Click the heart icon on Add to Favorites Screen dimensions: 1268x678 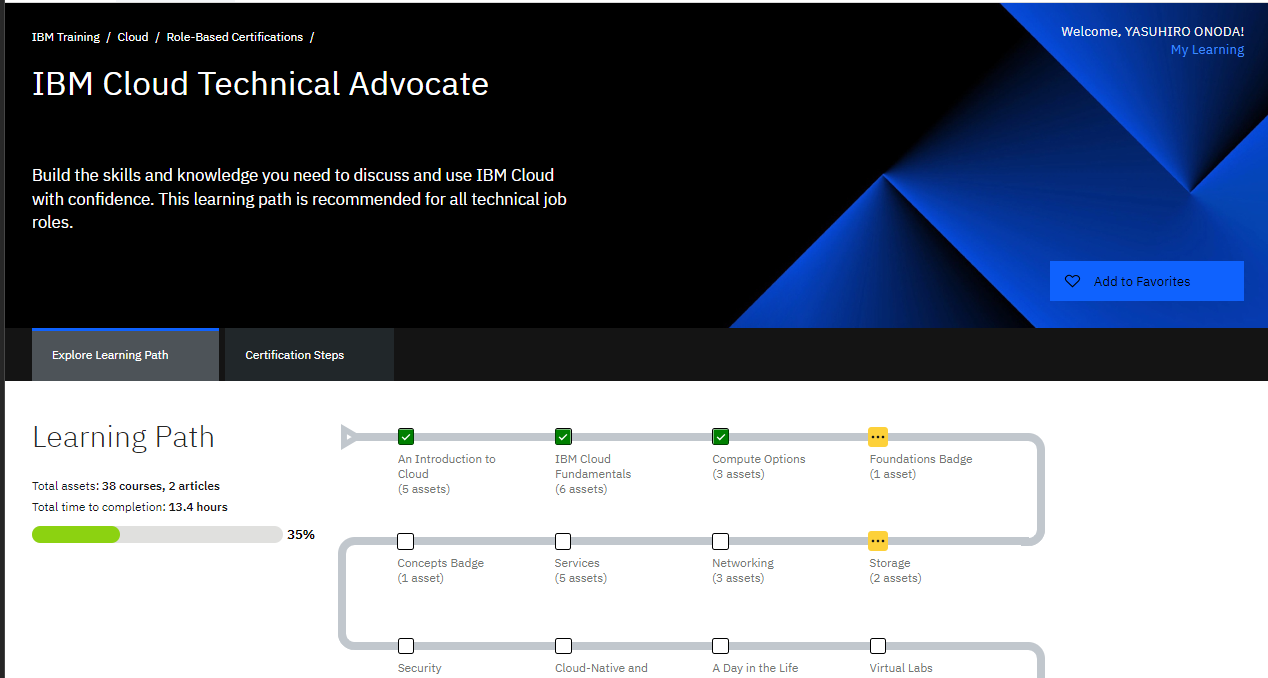click(1072, 281)
